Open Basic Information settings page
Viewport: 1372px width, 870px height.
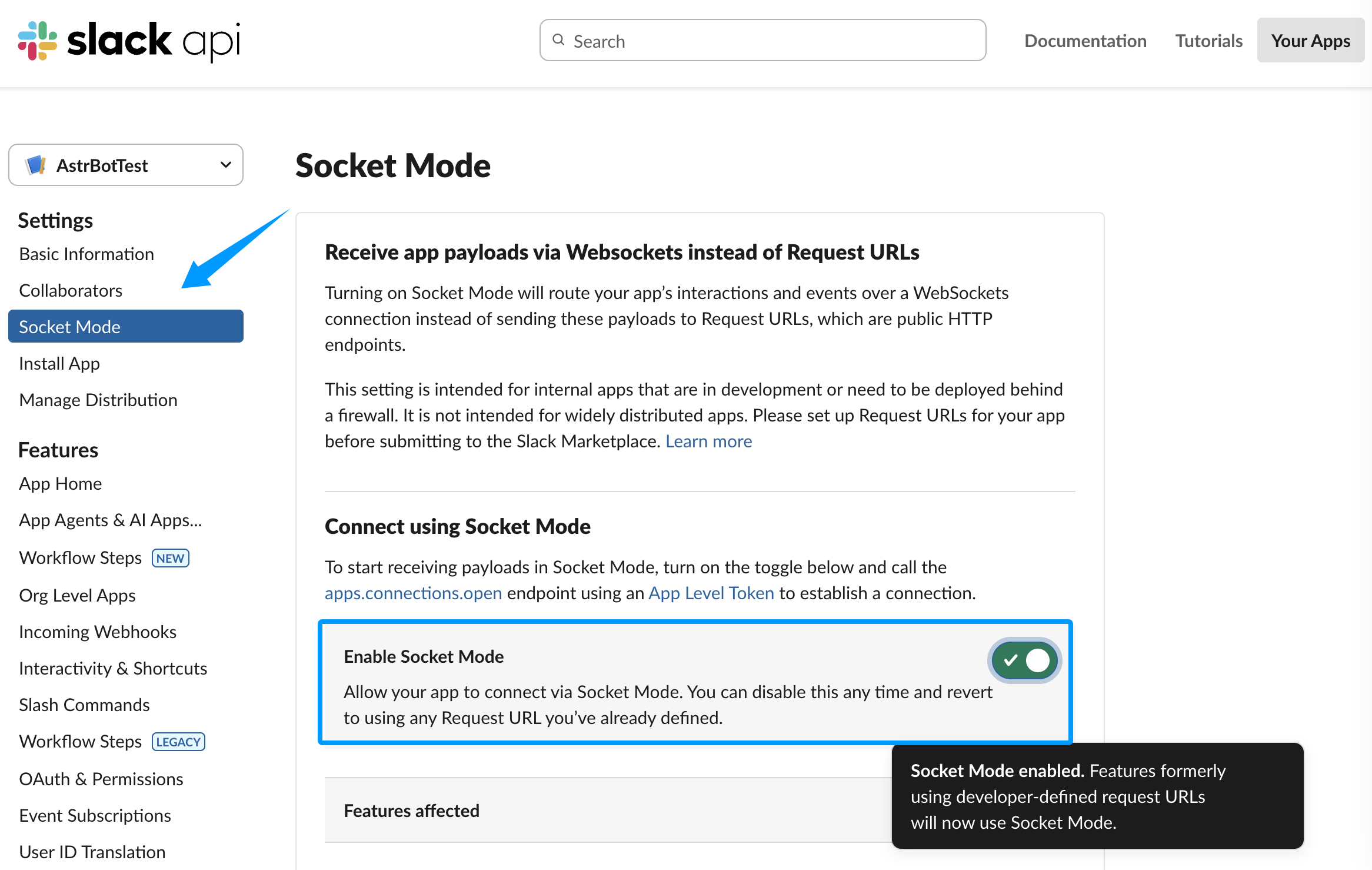click(x=86, y=254)
